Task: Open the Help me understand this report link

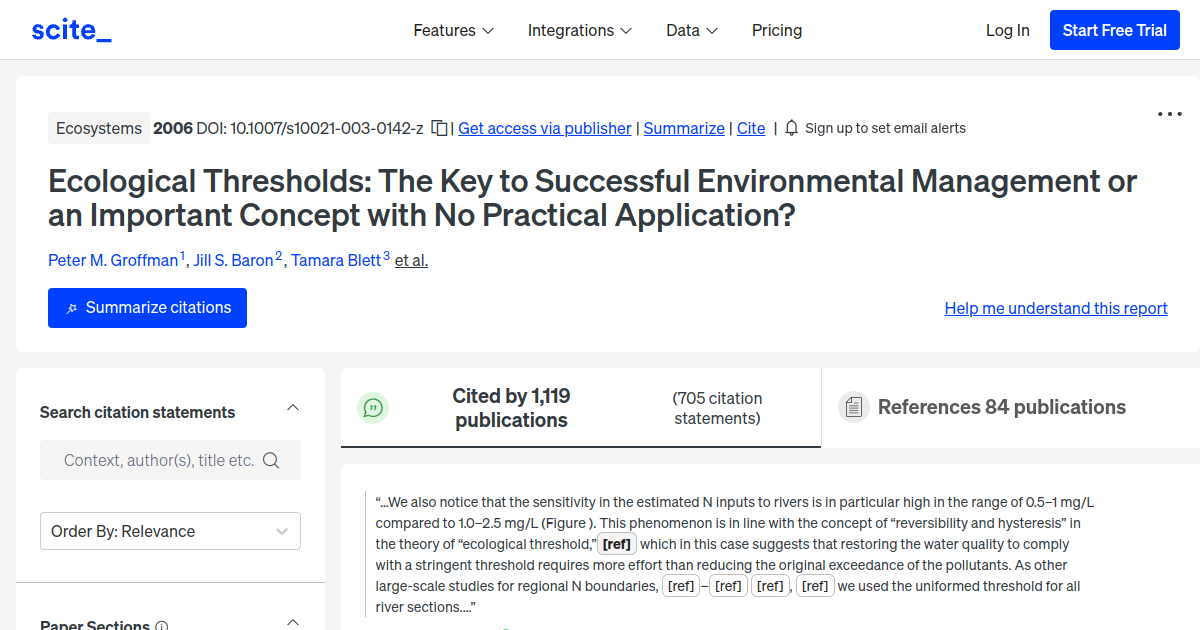Action: tap(1056, 308)
